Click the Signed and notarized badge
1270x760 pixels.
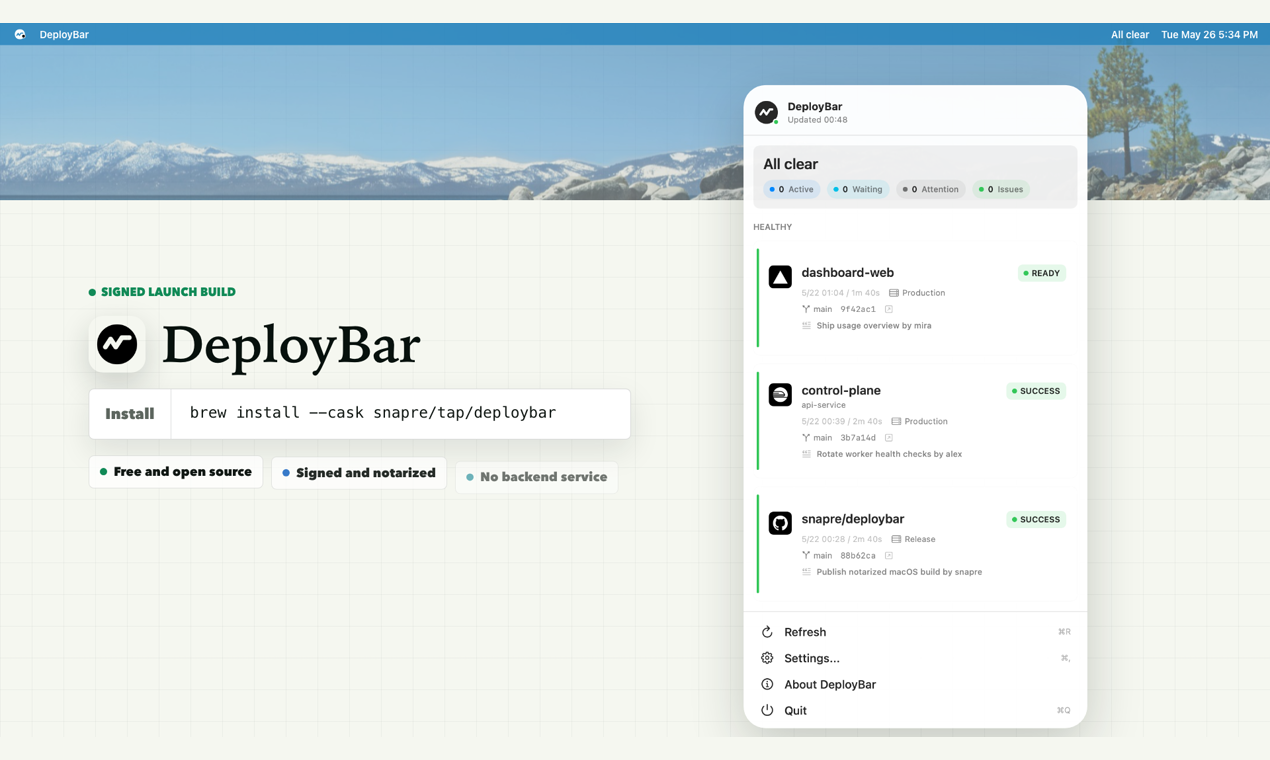click(x=359, y=473)
